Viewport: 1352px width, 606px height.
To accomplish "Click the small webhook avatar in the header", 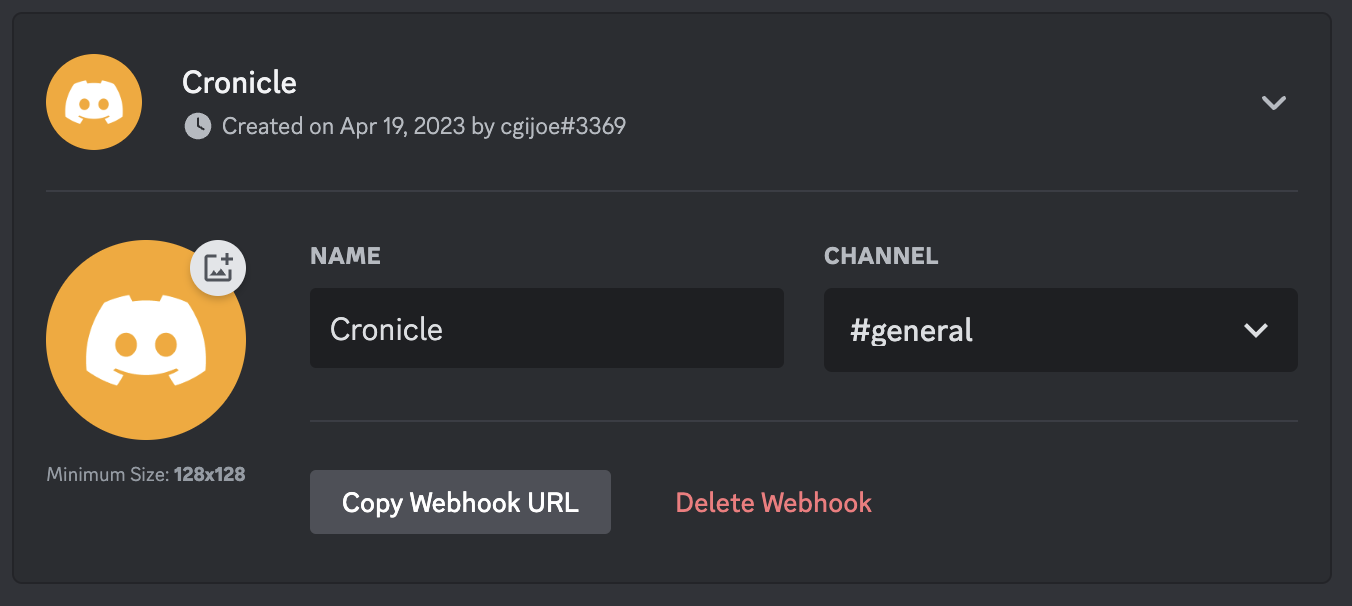I will tap(93, 101).
